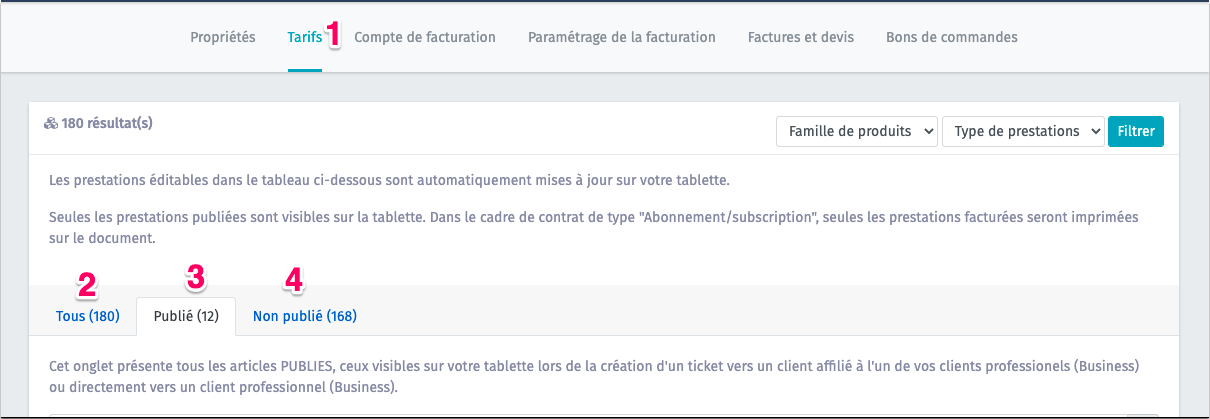The height and width of the screenshot is (419, 1210).
Task: Click the "Cet onglet présente" description paragraph
Action: pos(594,376)
